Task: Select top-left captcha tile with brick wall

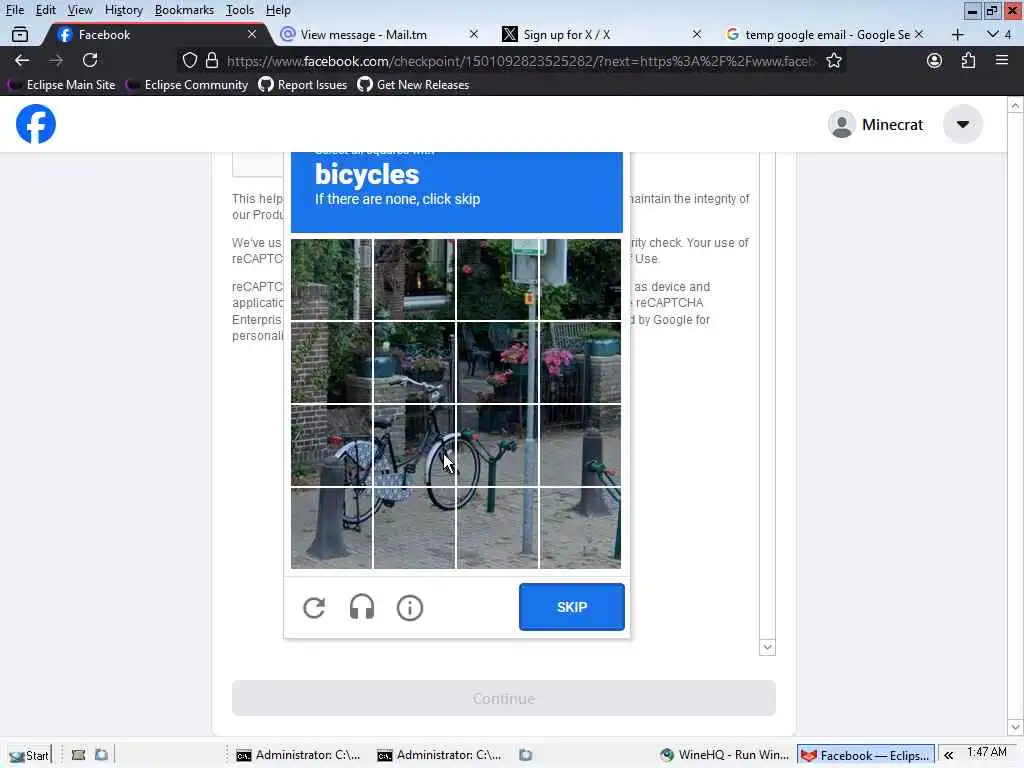Action: click(331, 280)
